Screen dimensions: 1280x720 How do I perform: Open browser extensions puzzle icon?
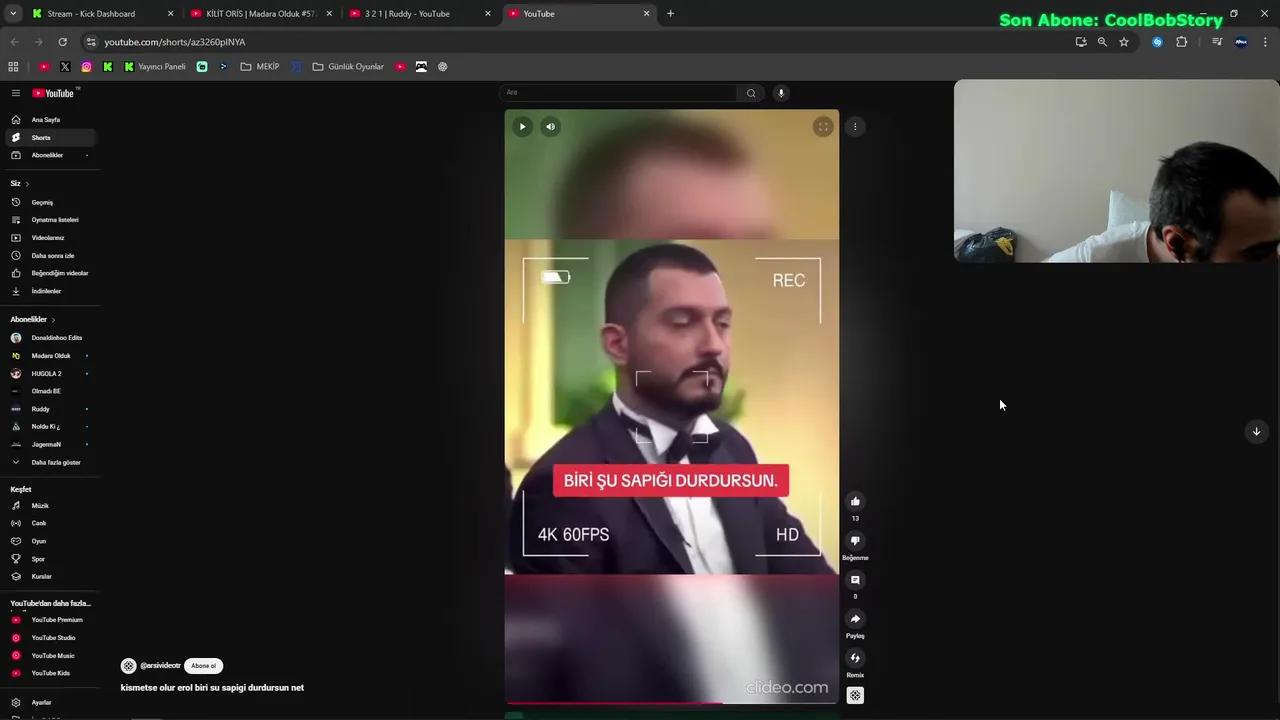(1181, 42)
